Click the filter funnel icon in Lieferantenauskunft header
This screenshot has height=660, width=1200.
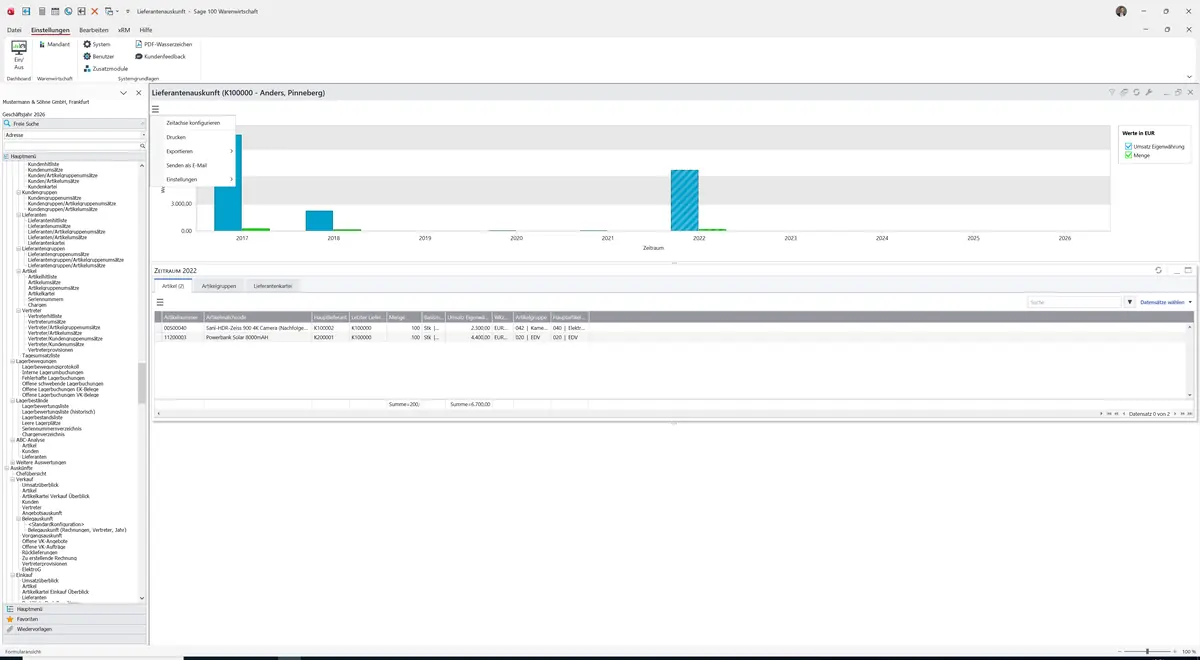(1112, 92)
